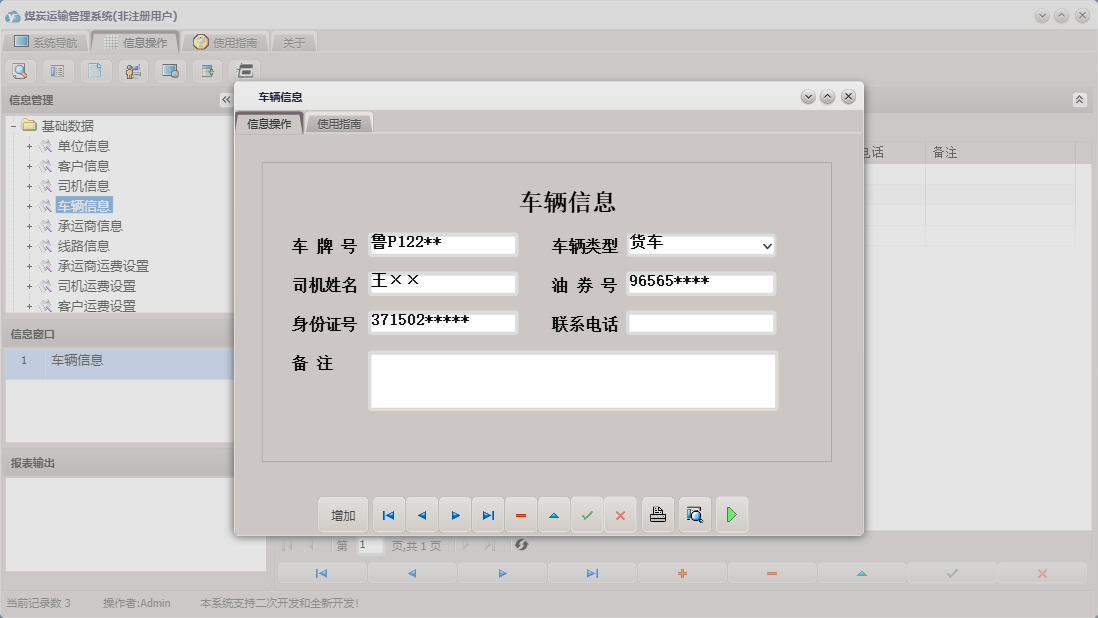Image resolution: width=1098 pixels, height=618 pixels.
Task: Open print preview with the magnifier icon
Action: [x=695, y=514]
